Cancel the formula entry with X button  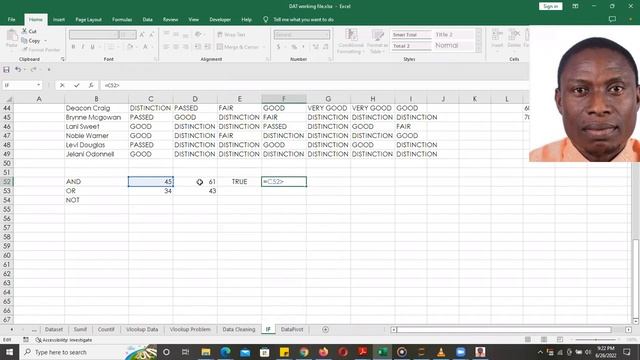(62, 85)
